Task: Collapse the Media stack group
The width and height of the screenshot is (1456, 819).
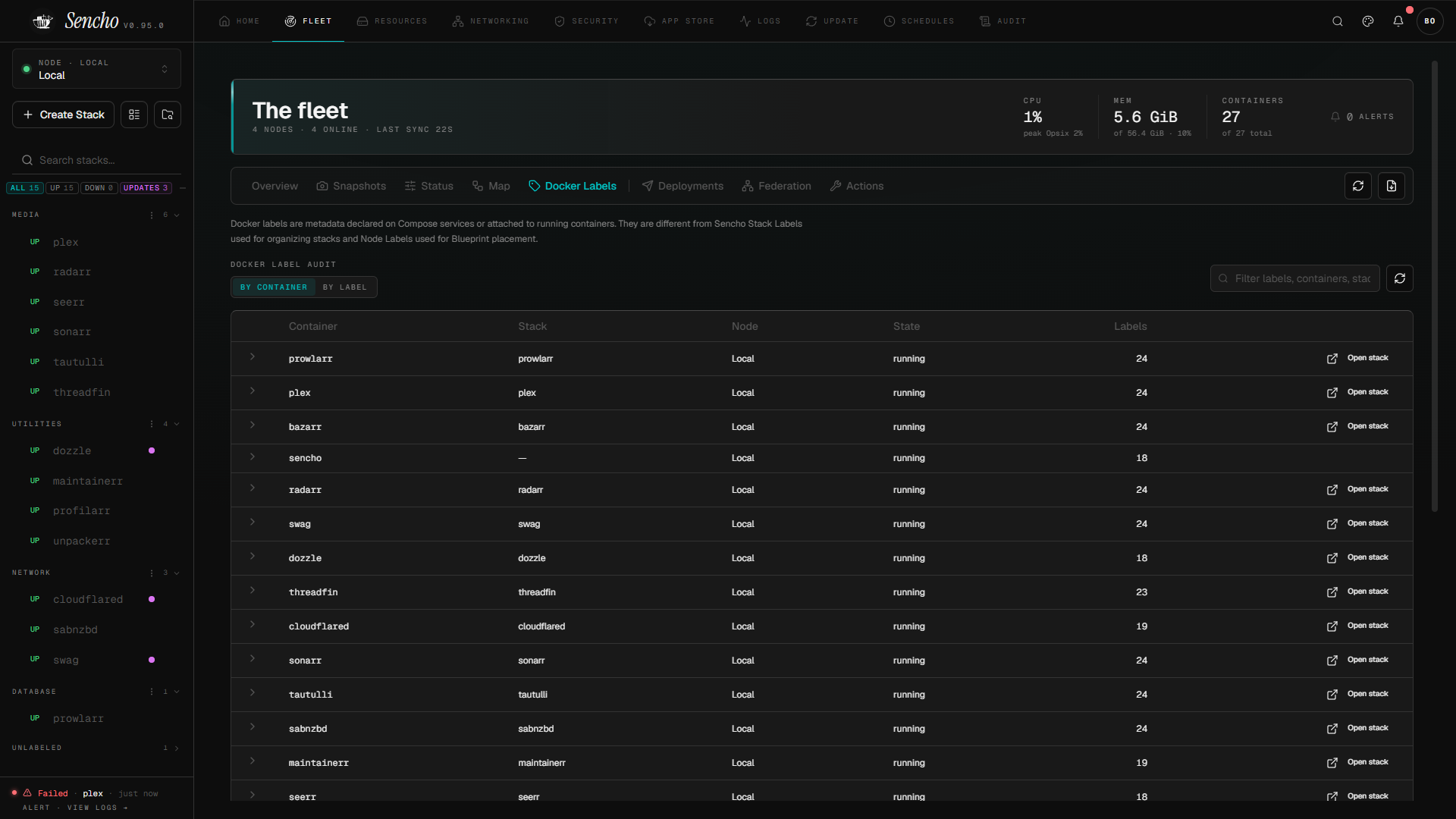Action: pos(177,215)
